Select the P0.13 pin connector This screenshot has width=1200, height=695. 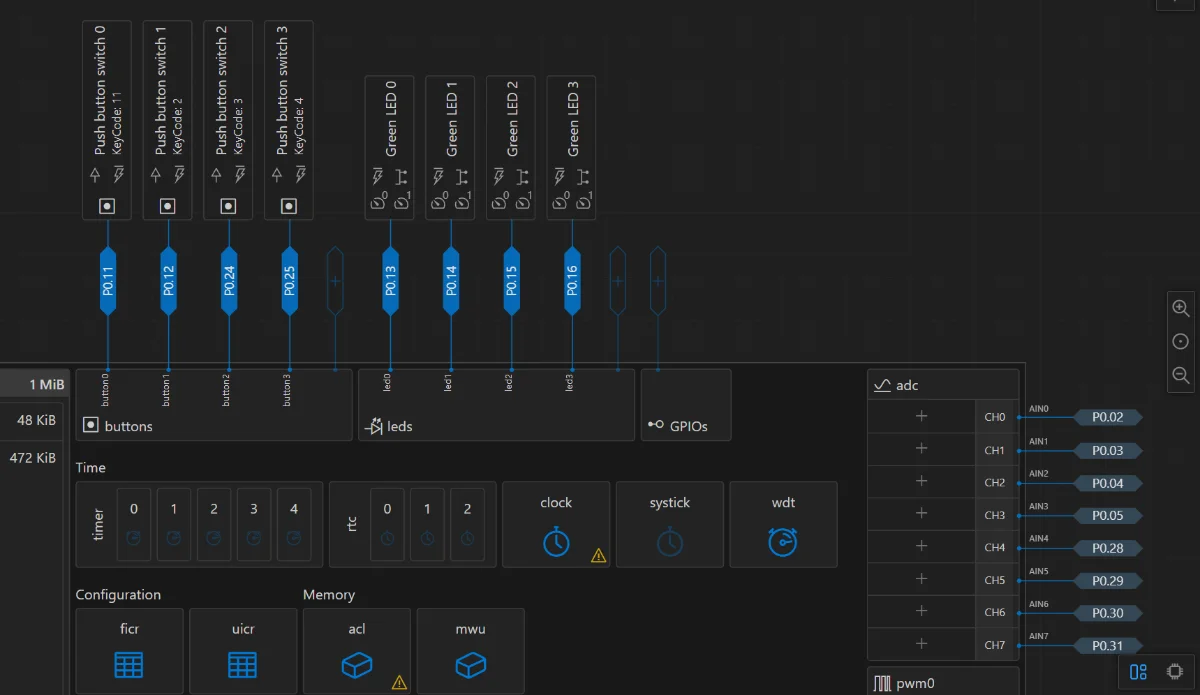click(x=390, y=281)
